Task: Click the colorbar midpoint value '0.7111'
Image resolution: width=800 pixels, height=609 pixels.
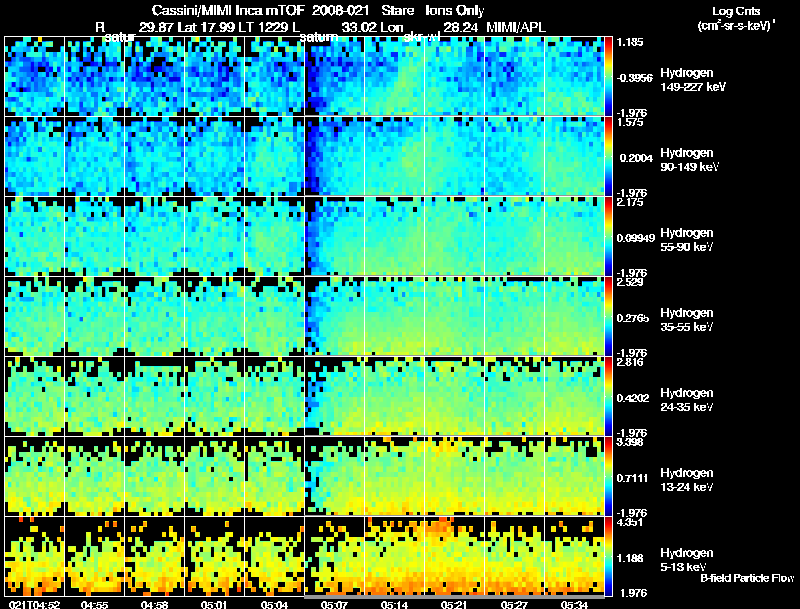Action: coord(633,478)
